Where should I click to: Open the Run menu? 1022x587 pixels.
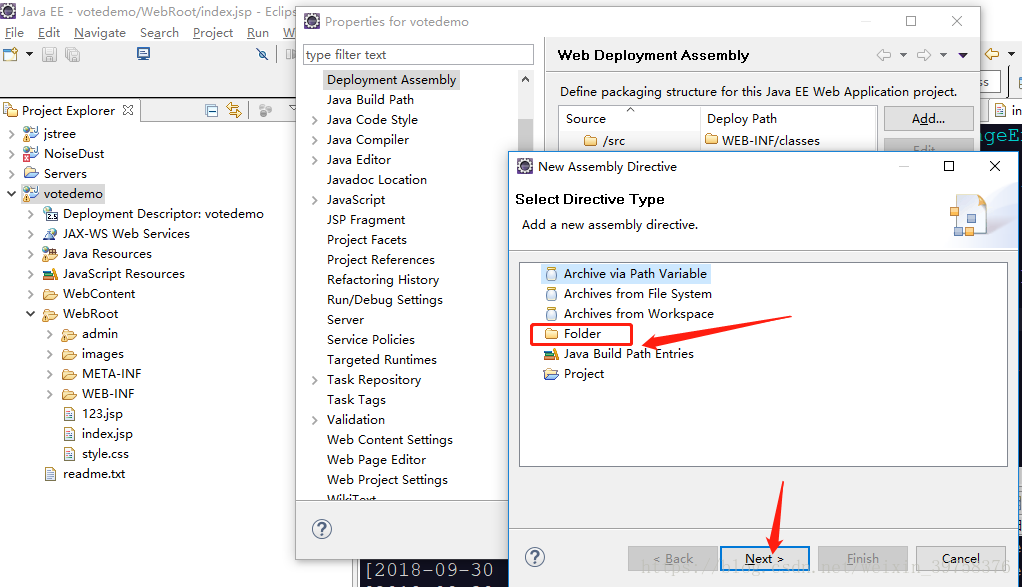tap(257, 33)
